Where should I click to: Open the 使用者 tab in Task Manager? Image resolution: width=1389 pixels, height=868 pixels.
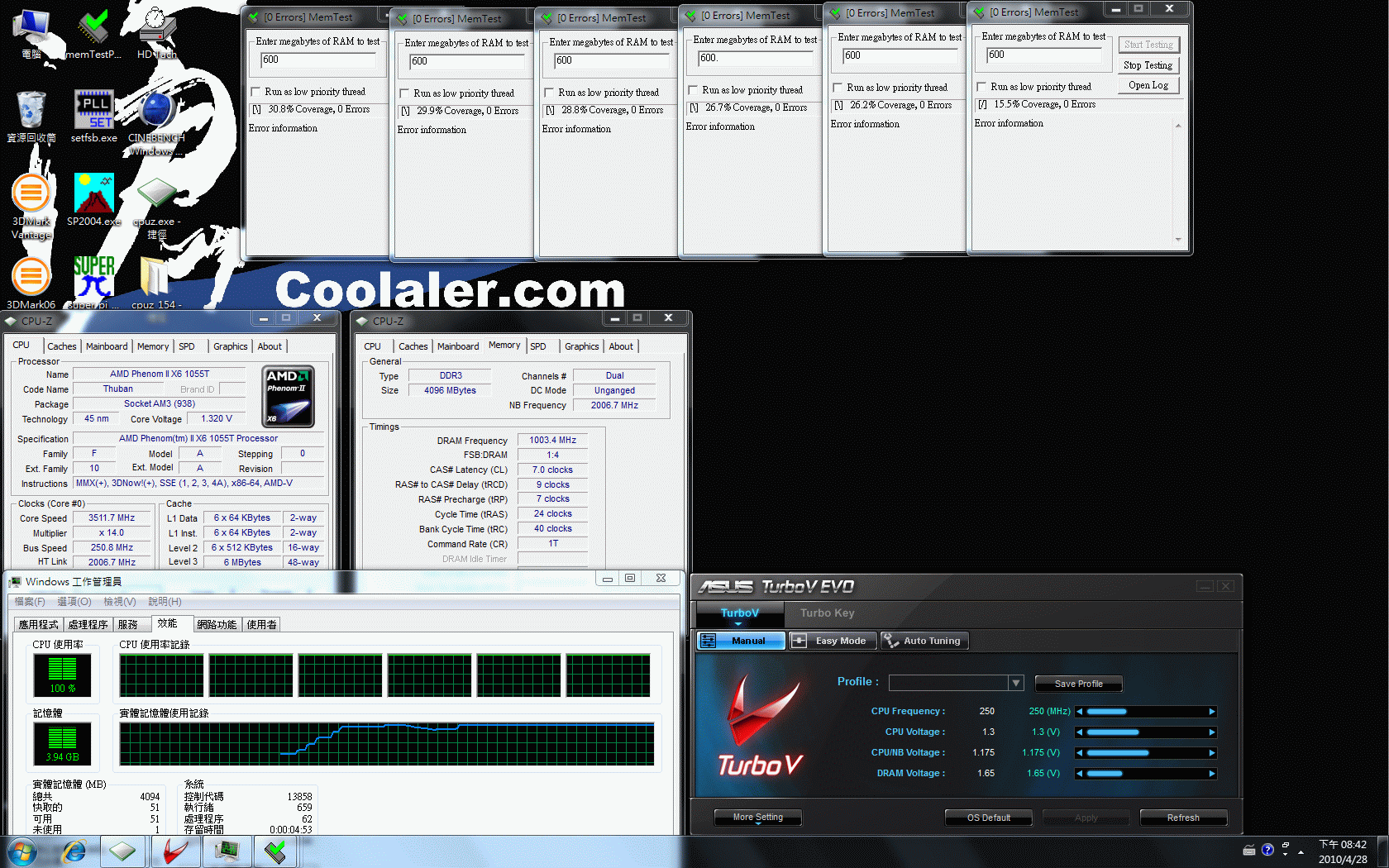(261, 625)
